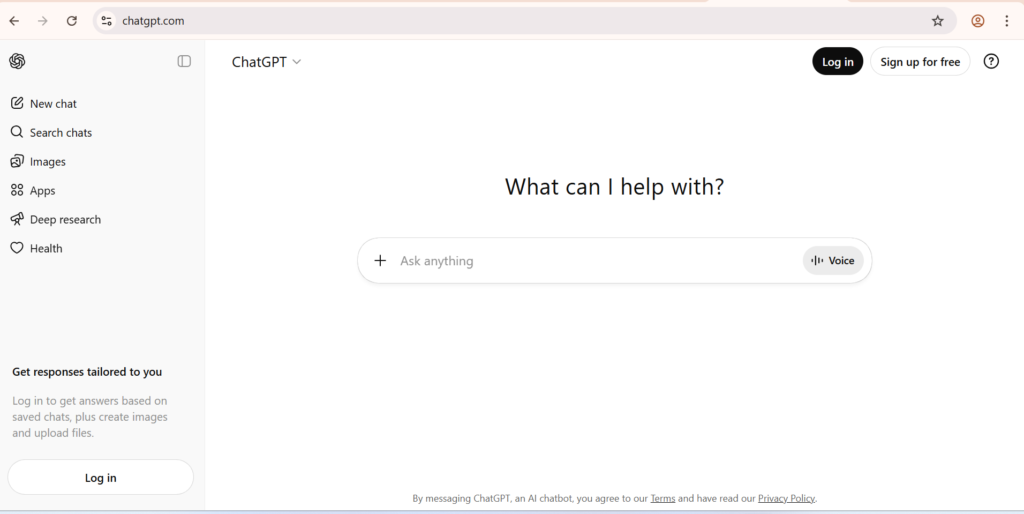Open Search chats in sidebar
This screenshot has width=1024, height=514.
coord(60,133)
